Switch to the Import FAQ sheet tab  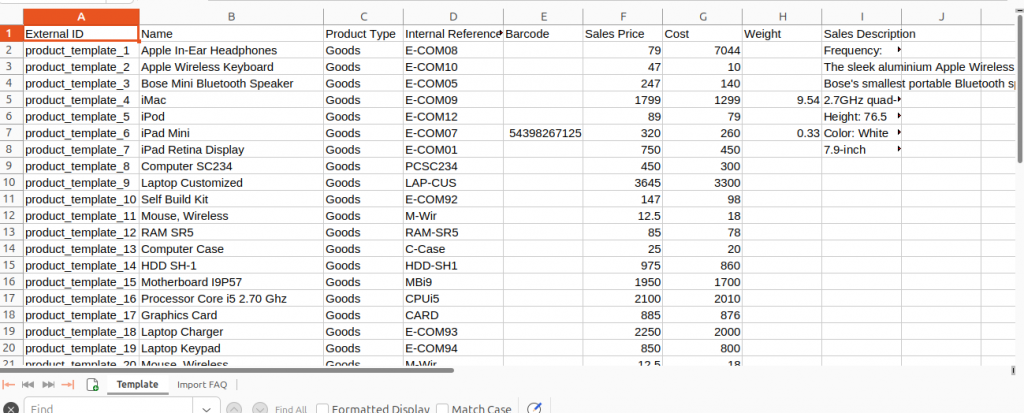[202, 385]
